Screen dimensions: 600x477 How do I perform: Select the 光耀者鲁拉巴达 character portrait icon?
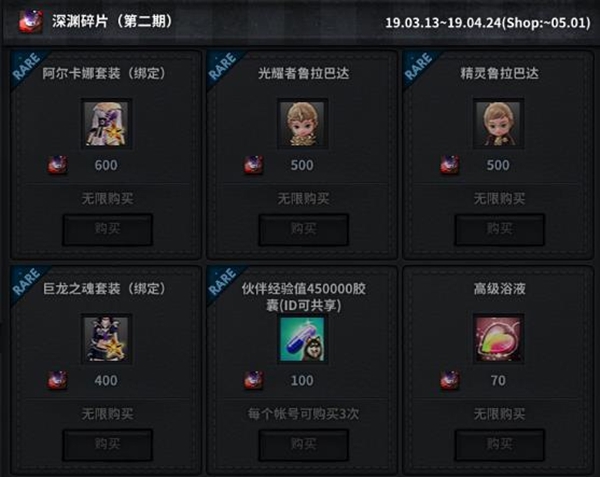[x=303, y=124]
